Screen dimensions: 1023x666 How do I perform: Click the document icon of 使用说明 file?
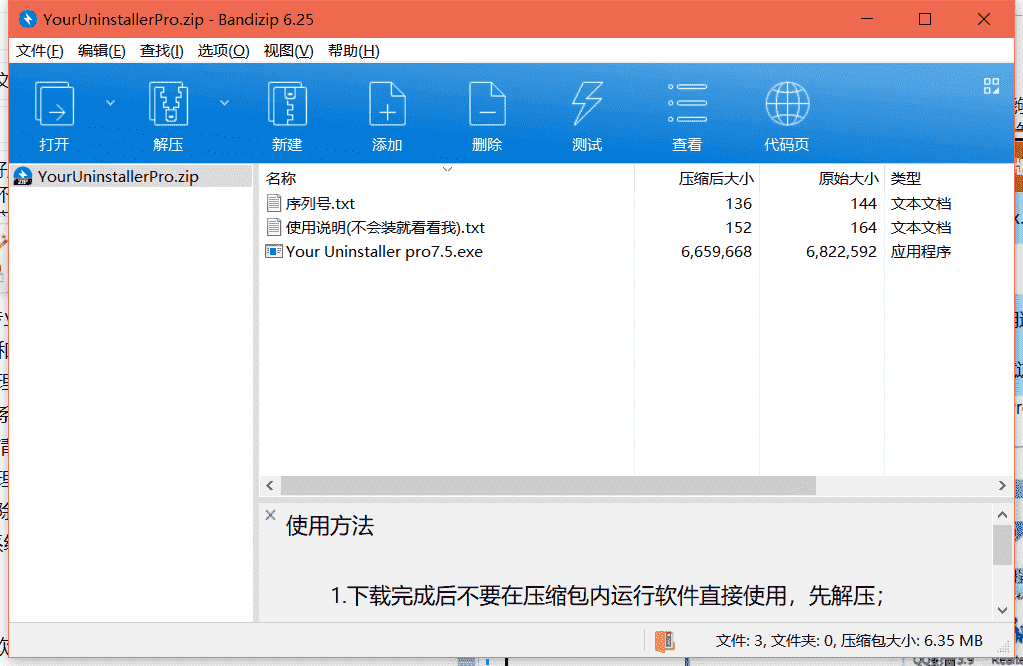pyautogui.click(x=273, y=227)
